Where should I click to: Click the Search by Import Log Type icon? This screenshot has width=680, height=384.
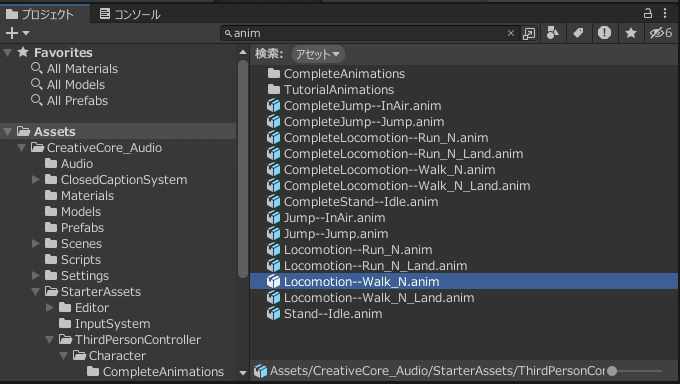pyautogui.click(x=604, y=33)
